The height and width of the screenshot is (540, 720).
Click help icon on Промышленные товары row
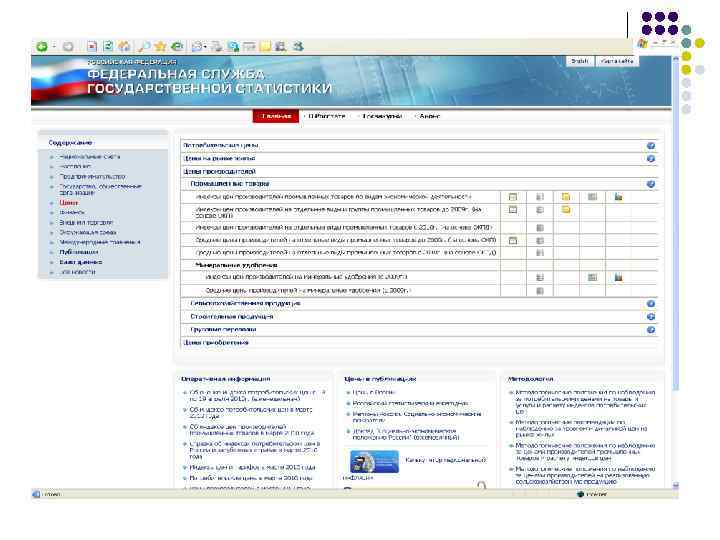tap(651, 184)
